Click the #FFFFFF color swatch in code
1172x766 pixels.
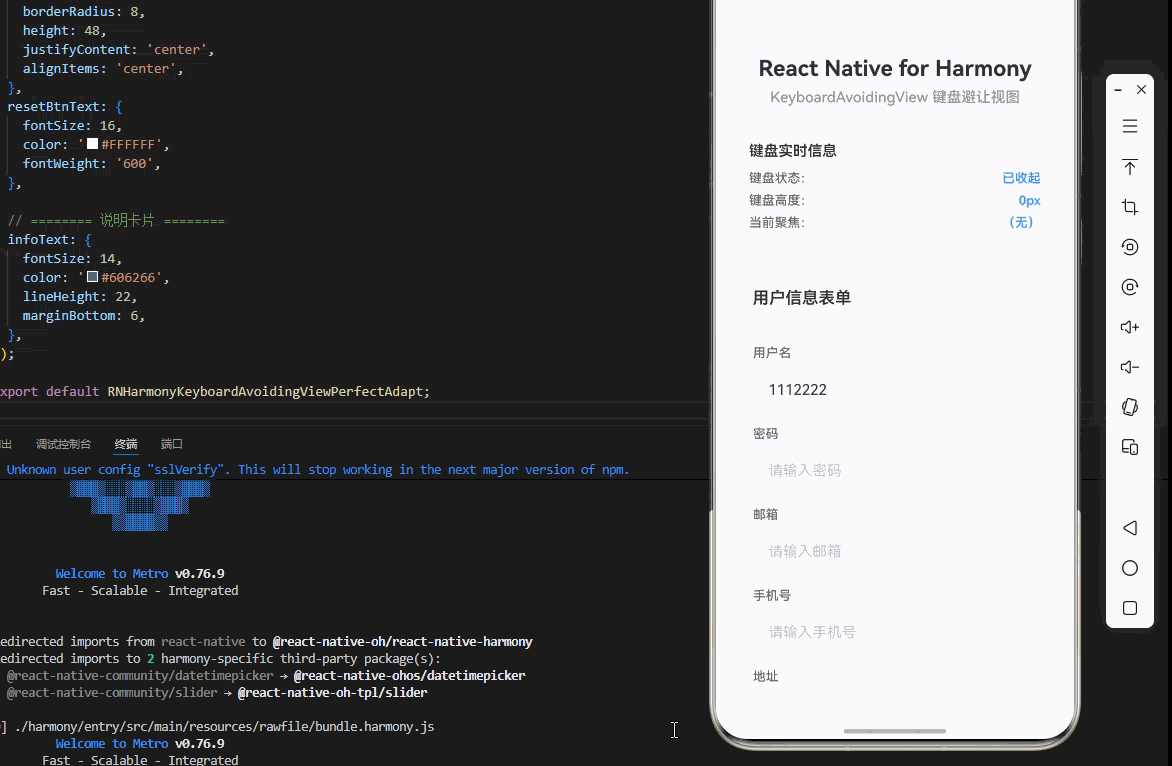[93, 143]
